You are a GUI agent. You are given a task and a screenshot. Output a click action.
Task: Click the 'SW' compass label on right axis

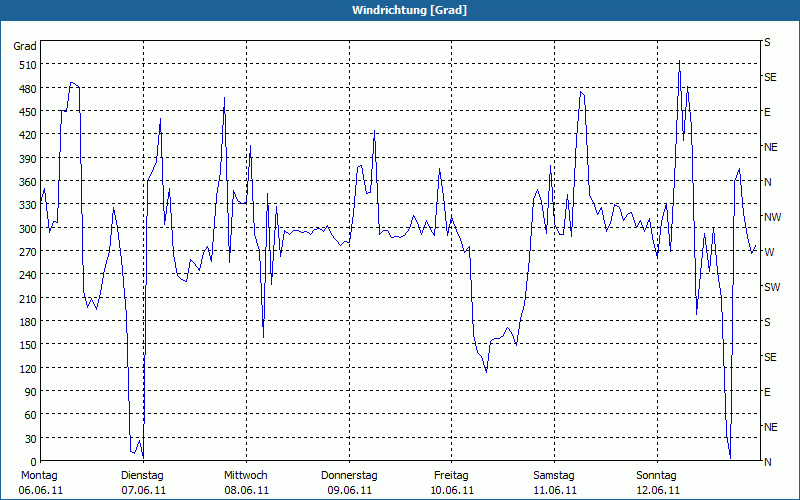click(x=772, y=287)
